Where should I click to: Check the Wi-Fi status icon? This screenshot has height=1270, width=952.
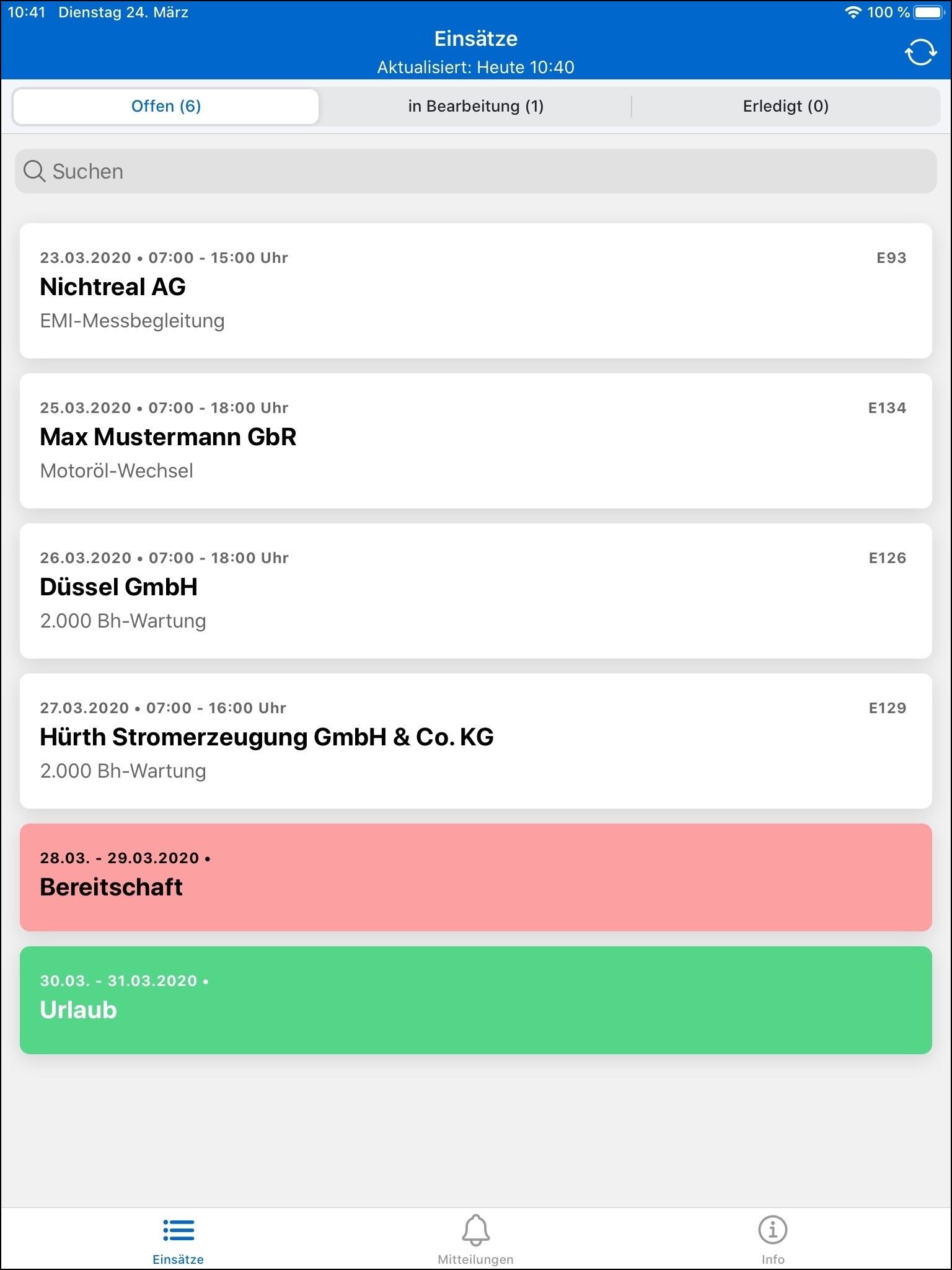[x=853, y=12]
